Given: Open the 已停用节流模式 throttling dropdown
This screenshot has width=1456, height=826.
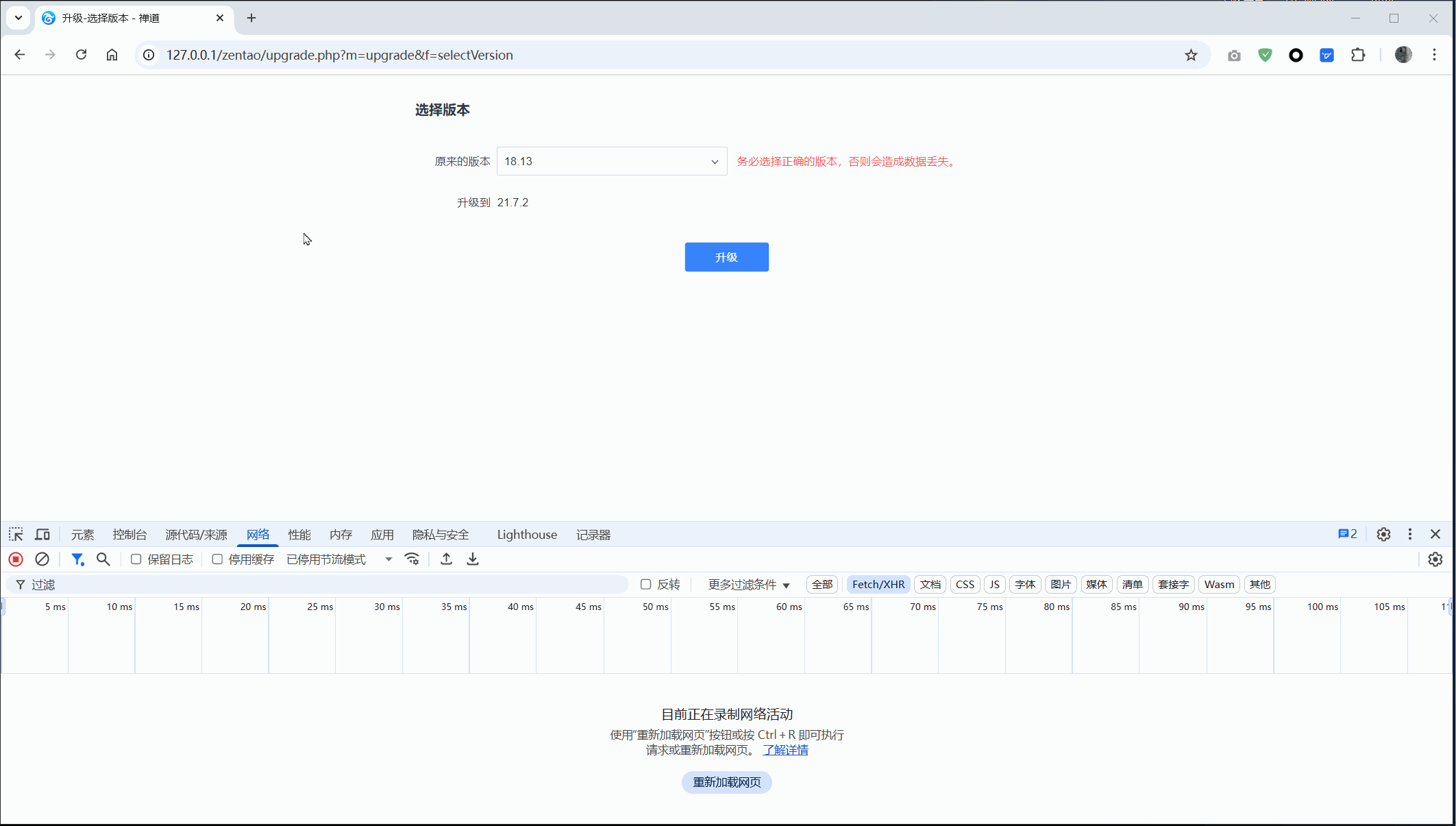Looking at the screenshot, I should (339, 559).
